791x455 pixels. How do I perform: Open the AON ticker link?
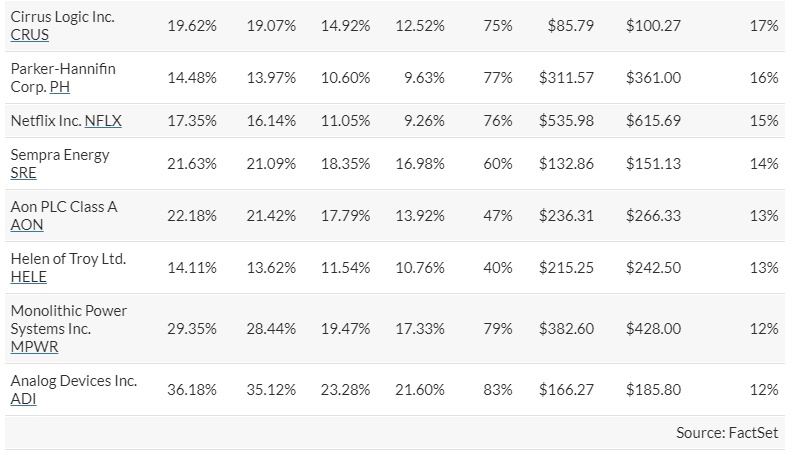click(27, 225)
